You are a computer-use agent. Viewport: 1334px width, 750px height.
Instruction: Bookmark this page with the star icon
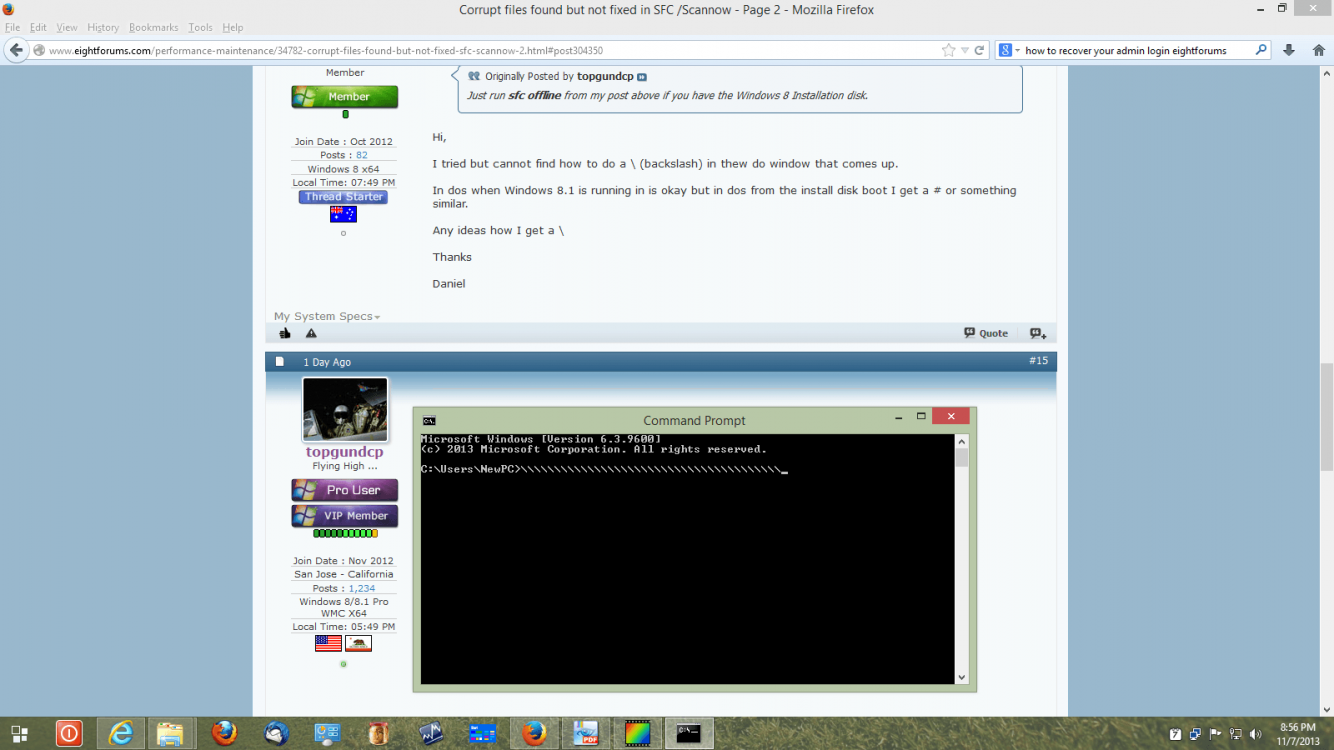click(948, 50)
